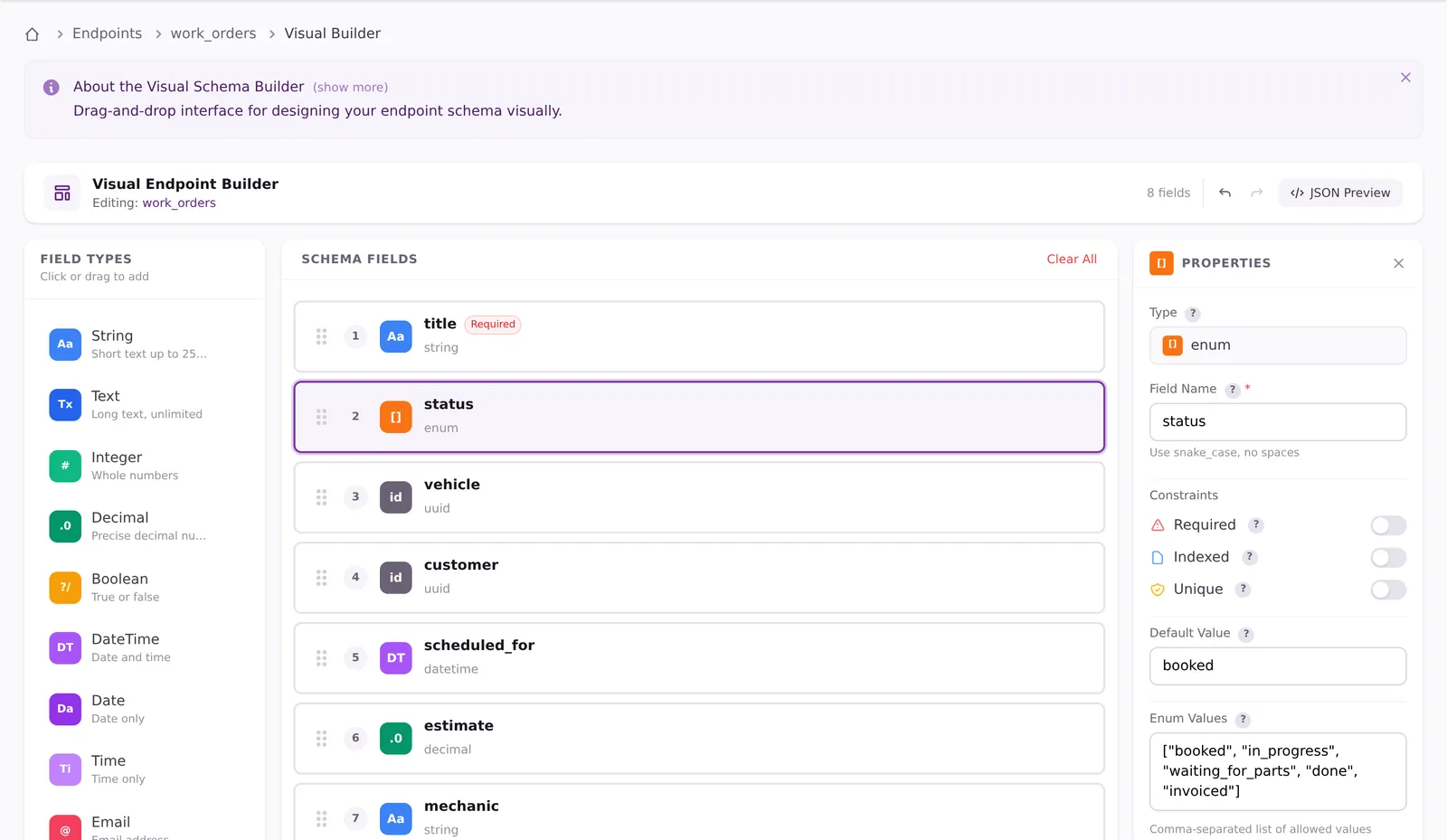Add an Email field type

[x=145, y=826]
